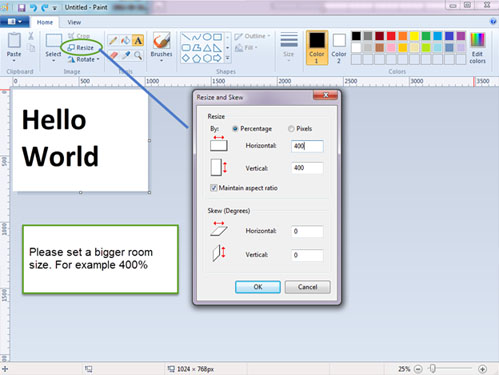Adjust the zoom slider handle
Screen dimensions: 499x375
pyautogui.click(x=432, y=368)
